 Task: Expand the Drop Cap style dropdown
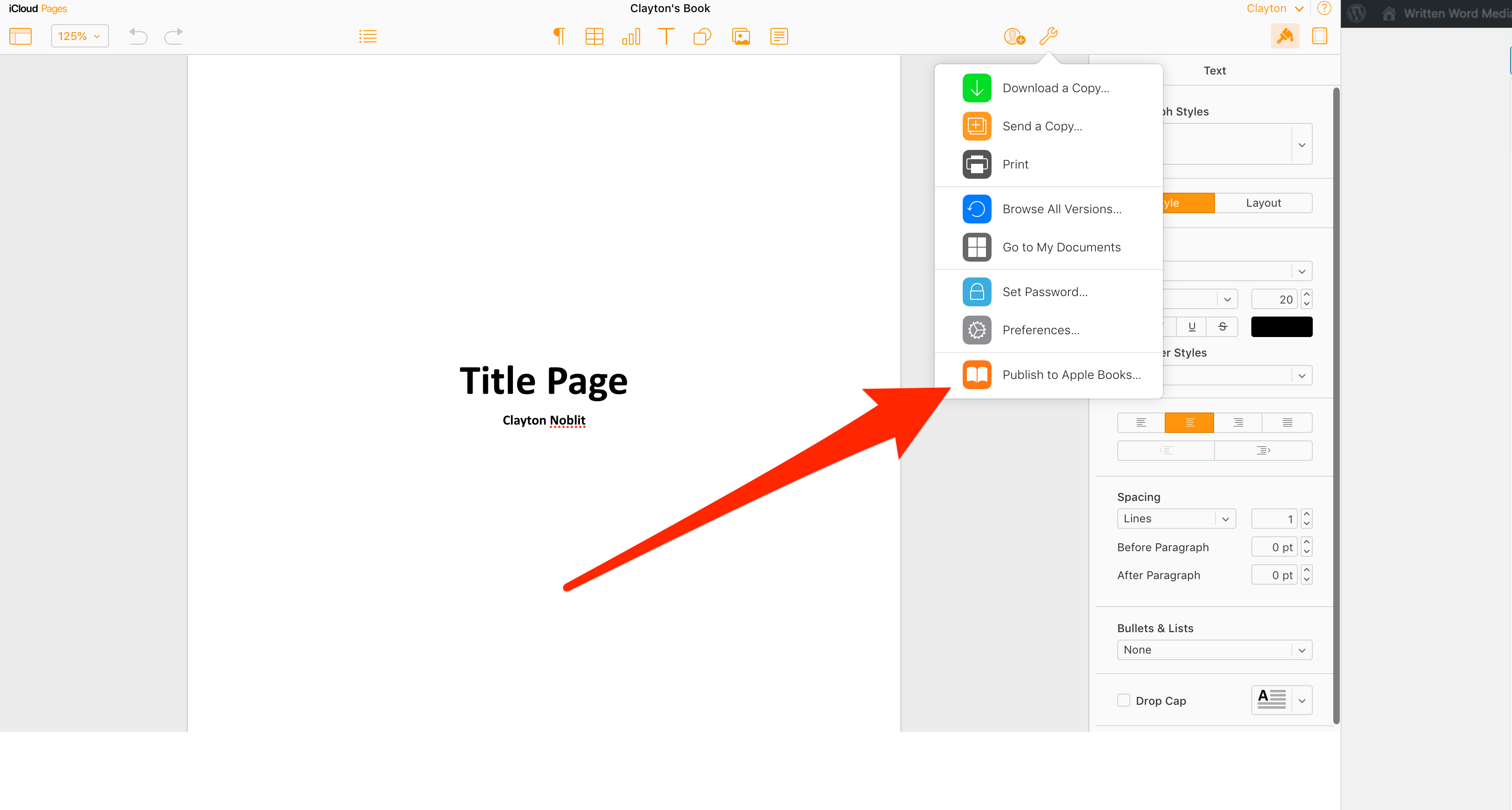pos(1301,700)
